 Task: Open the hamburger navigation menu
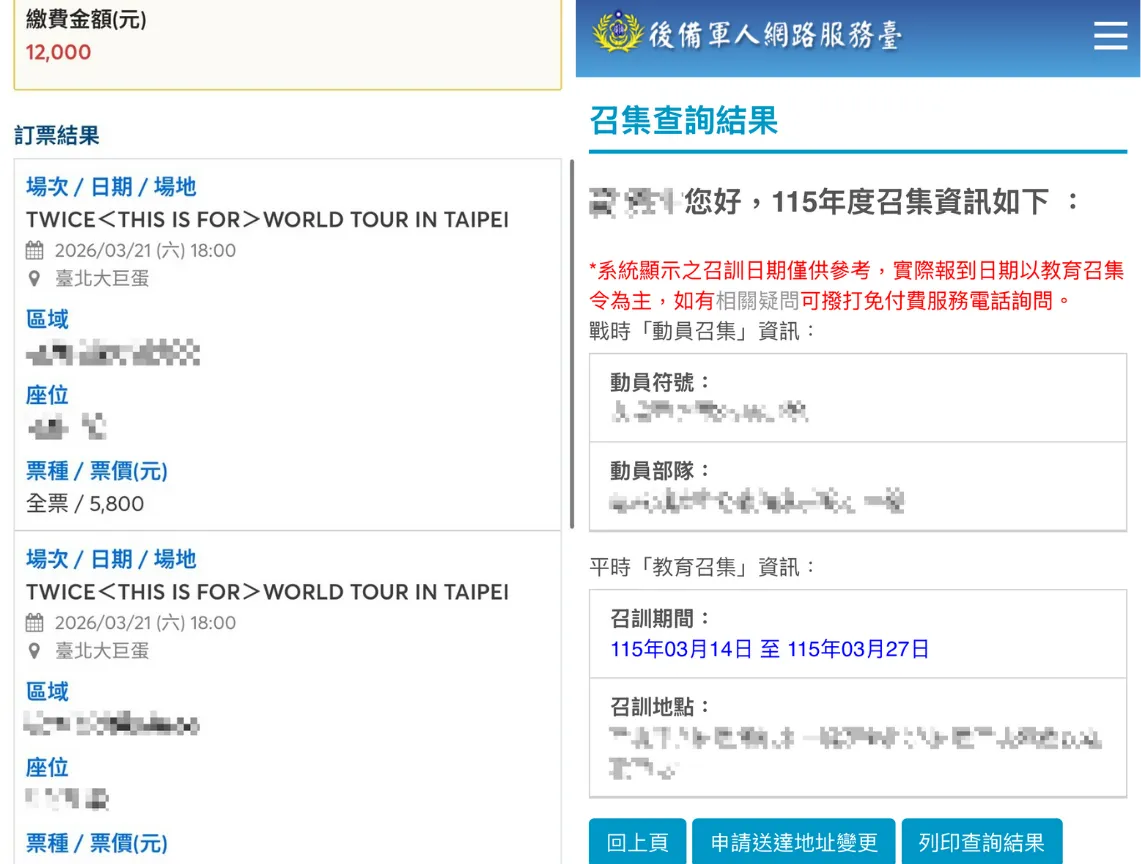click(x=1110, y=36)
